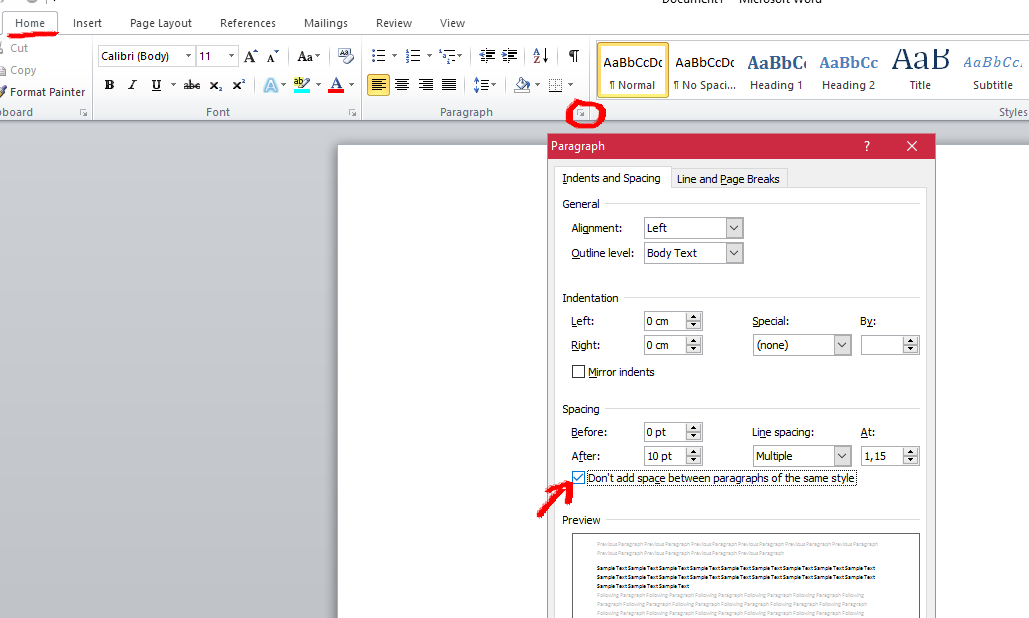Click the At line spacing value field
Image resolution: width=1029 pixels, height=618 pixels.
click(881, 456)
